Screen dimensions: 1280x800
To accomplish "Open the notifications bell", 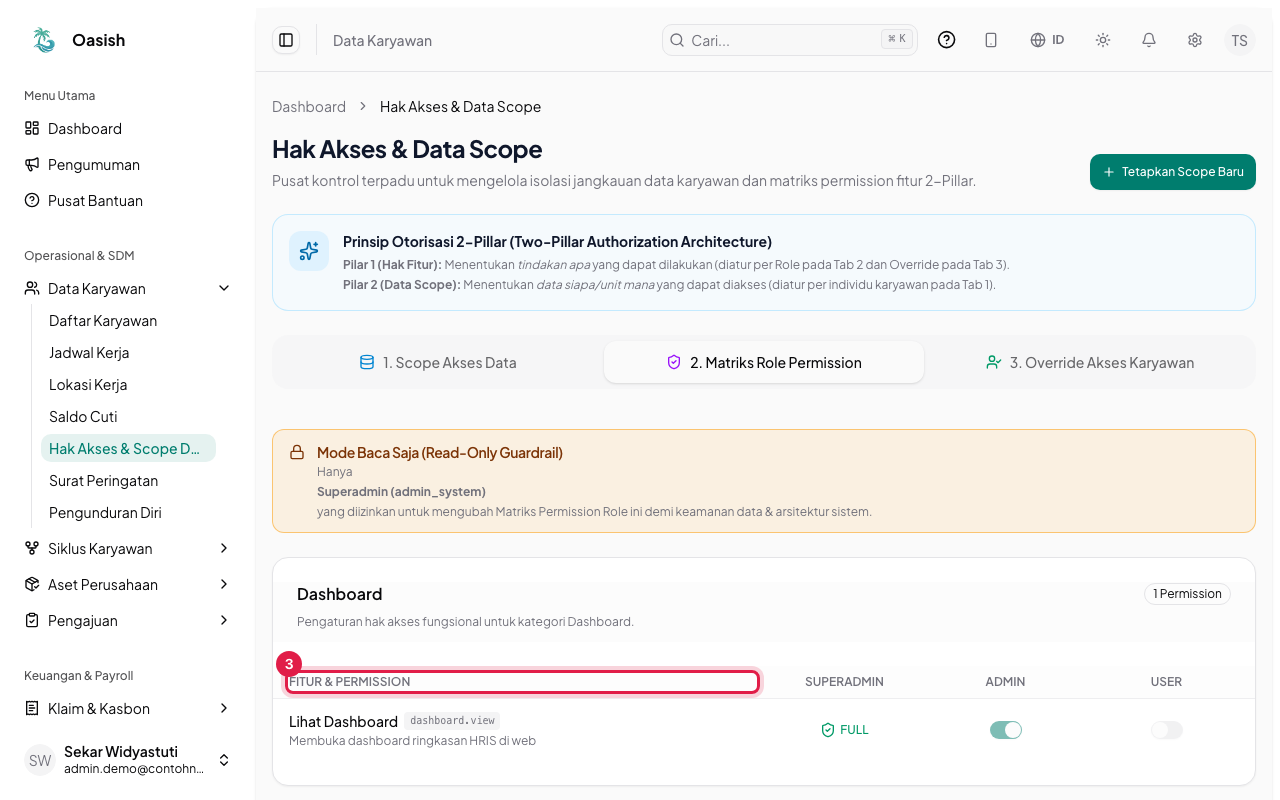I will [x=1149, y=40].
